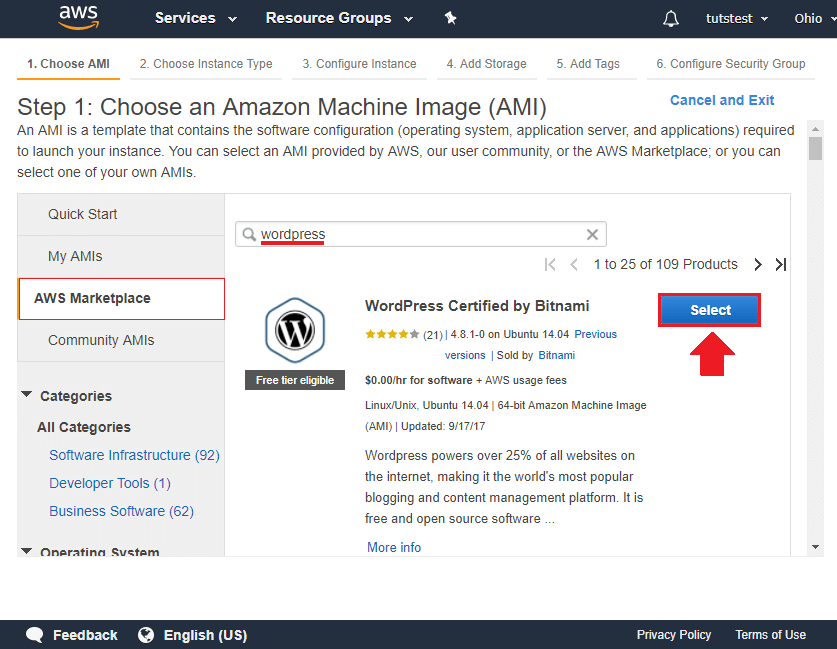The width and height of the screenshot is (837, 649).
Task: Select Quick Start in sidebar
Action: pyautogui.click(x=121, y=215)
